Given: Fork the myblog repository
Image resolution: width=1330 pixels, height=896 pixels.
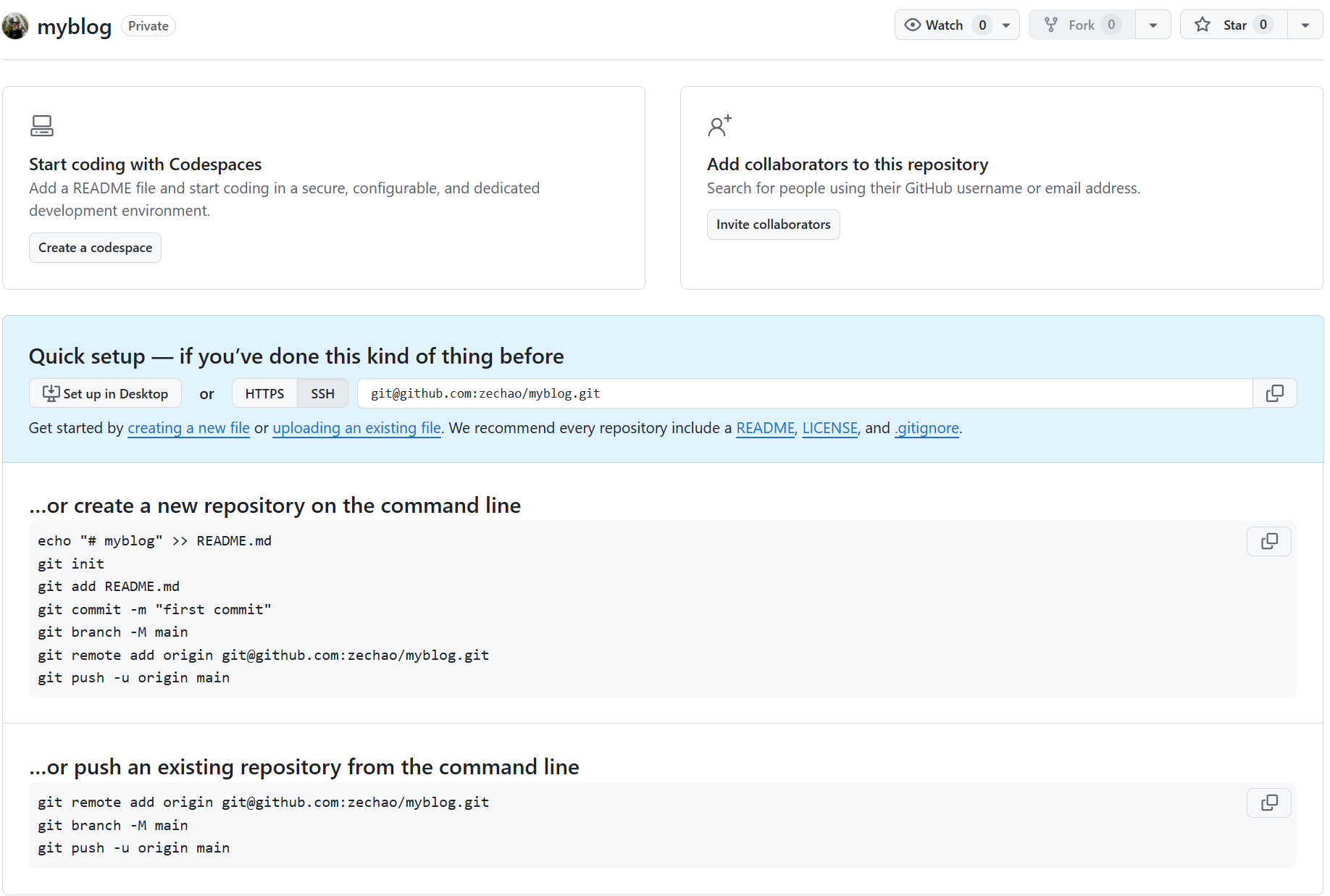Looking at the screenshot, I should coord(1082,25).
